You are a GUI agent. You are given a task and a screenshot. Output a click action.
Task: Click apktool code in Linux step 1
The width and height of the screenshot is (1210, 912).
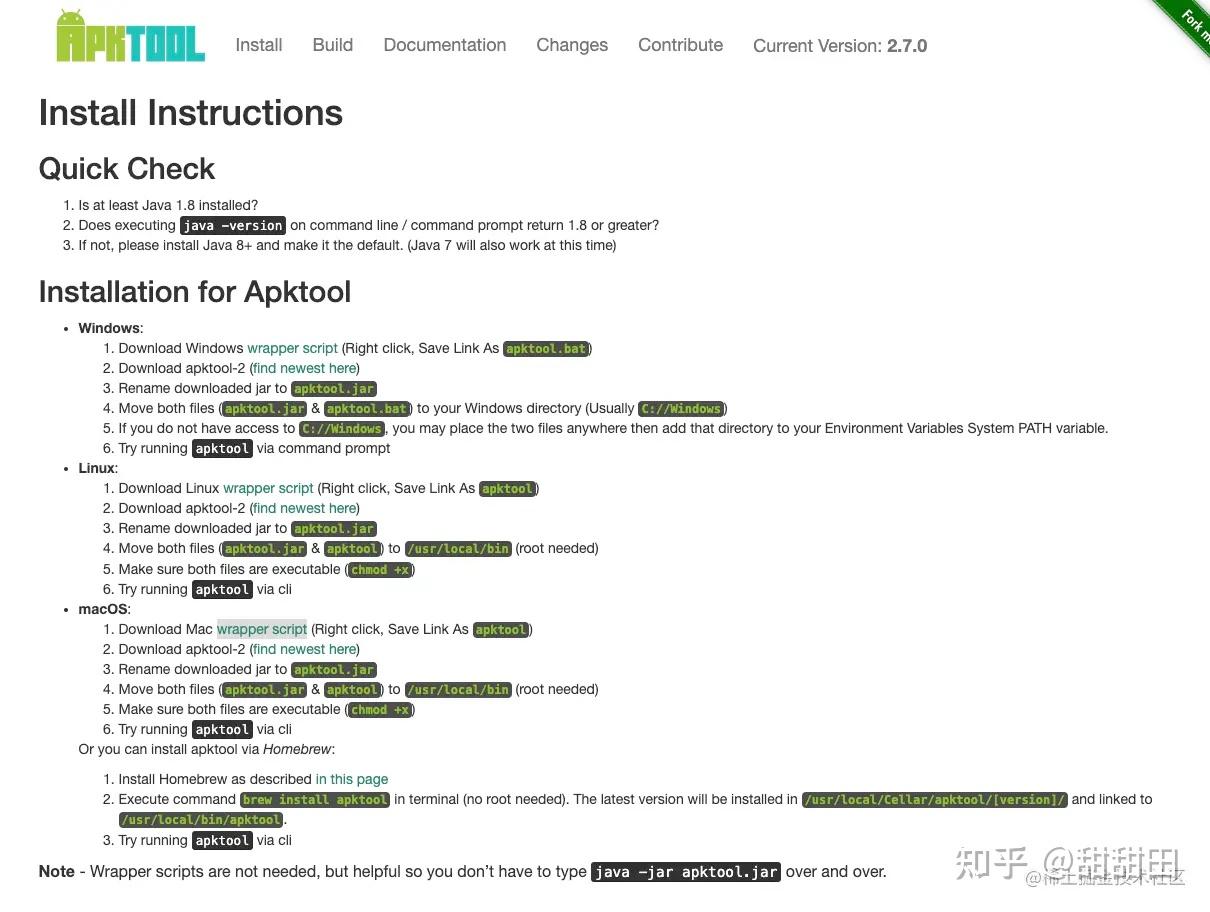pos(507,489)
